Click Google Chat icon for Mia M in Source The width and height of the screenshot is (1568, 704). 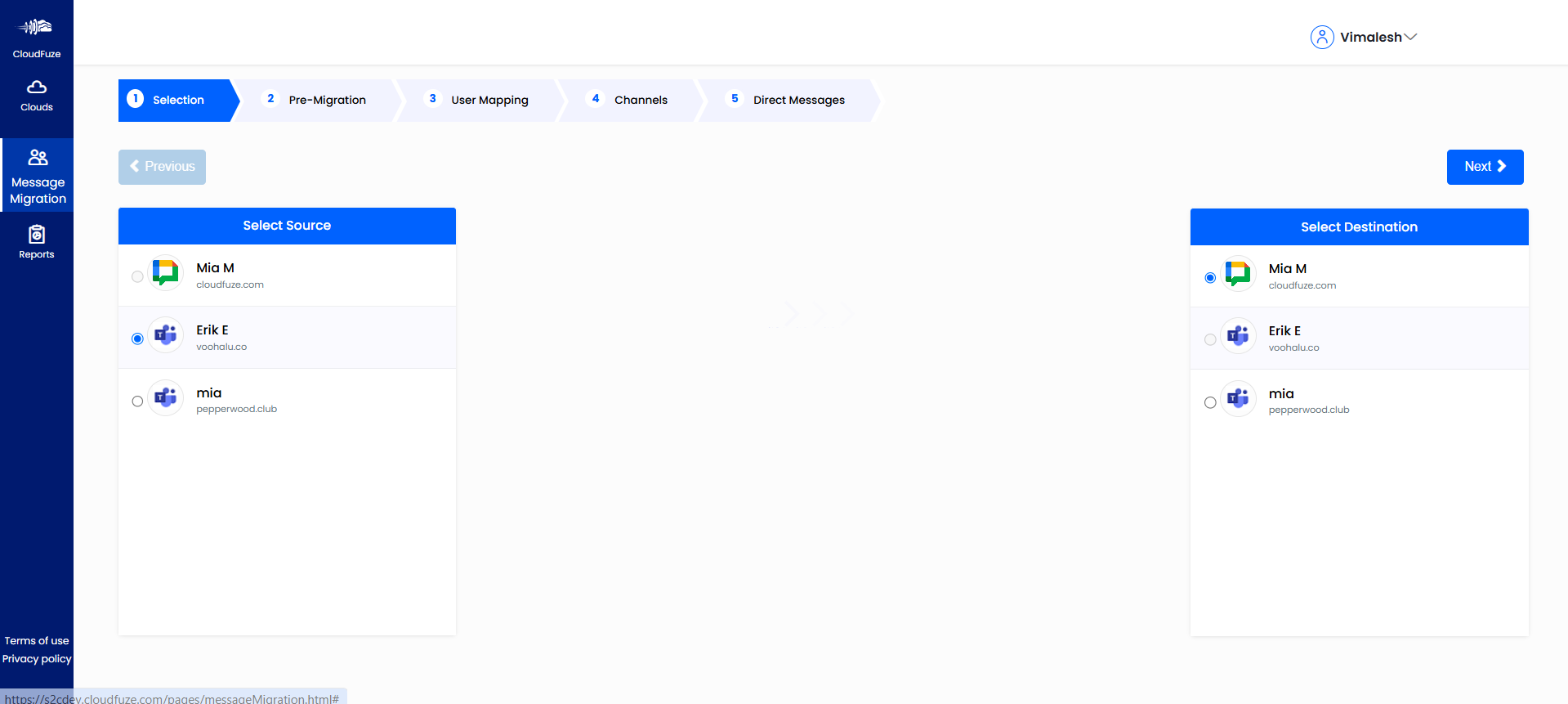coord(166,272)
